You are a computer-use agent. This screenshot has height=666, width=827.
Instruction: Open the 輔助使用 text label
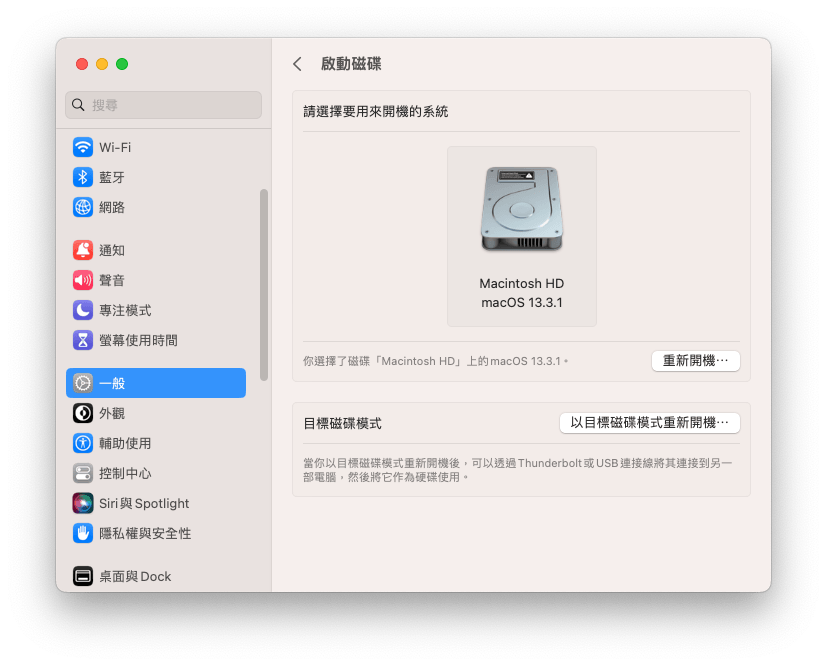125,443
